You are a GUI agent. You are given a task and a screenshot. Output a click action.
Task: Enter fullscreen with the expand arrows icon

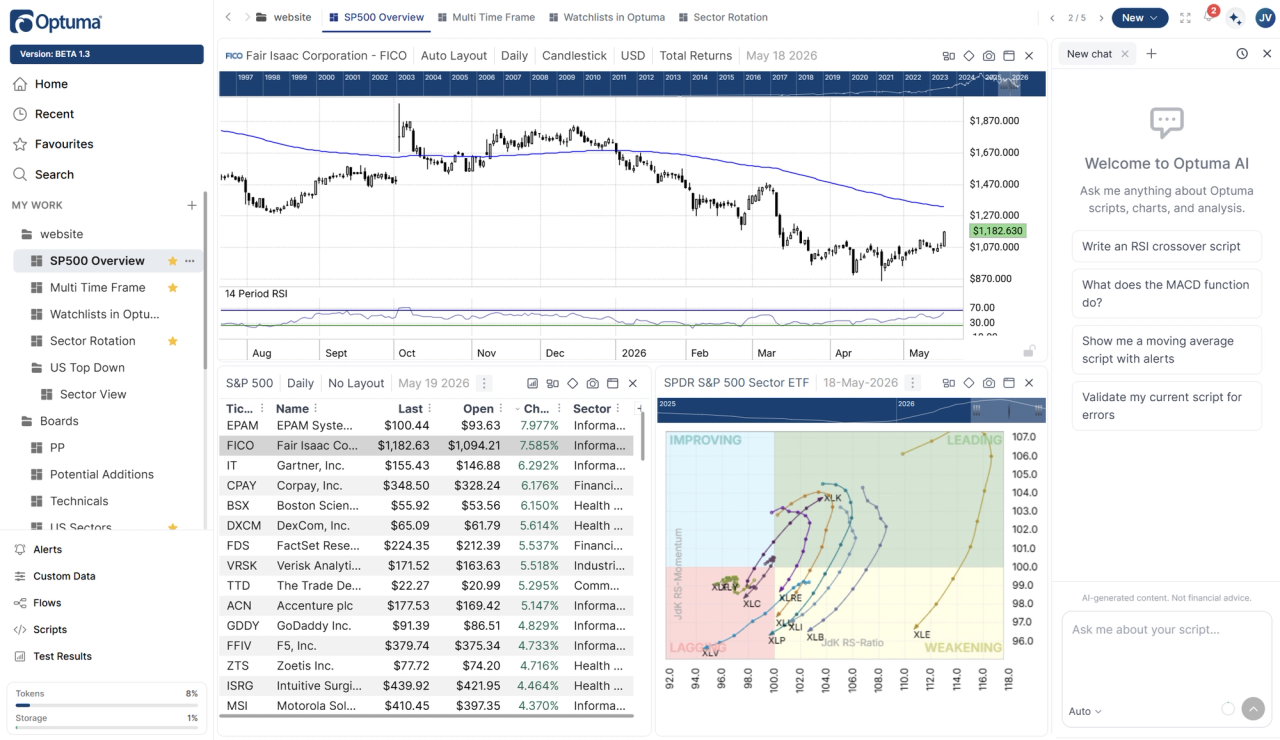[1185, 18]
